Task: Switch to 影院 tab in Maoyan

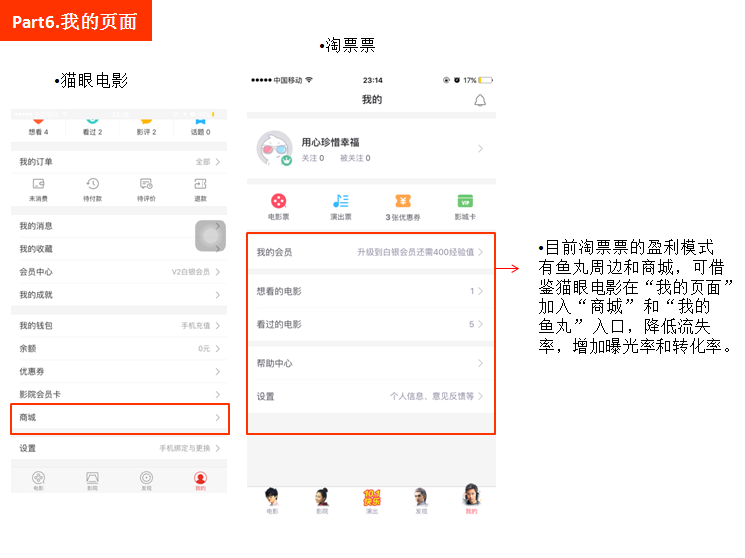Action: [92, 480]
